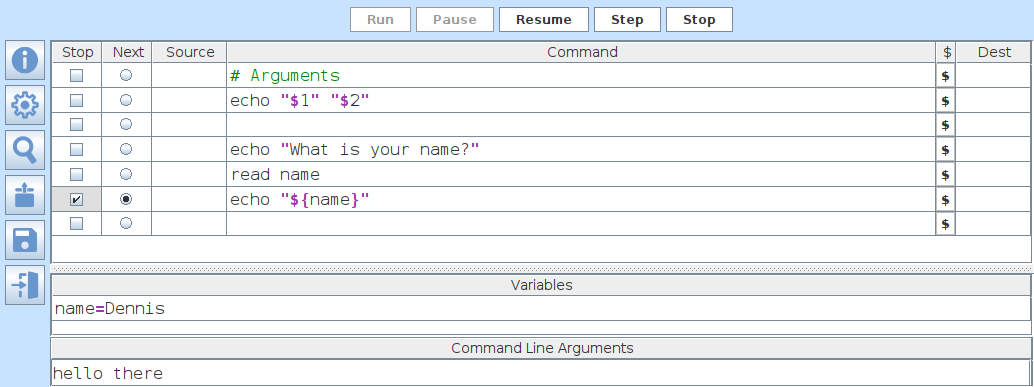Click the upload/export icon in sidebar
The width and height of the screenshot is (1034, 387).
(25, 195)
